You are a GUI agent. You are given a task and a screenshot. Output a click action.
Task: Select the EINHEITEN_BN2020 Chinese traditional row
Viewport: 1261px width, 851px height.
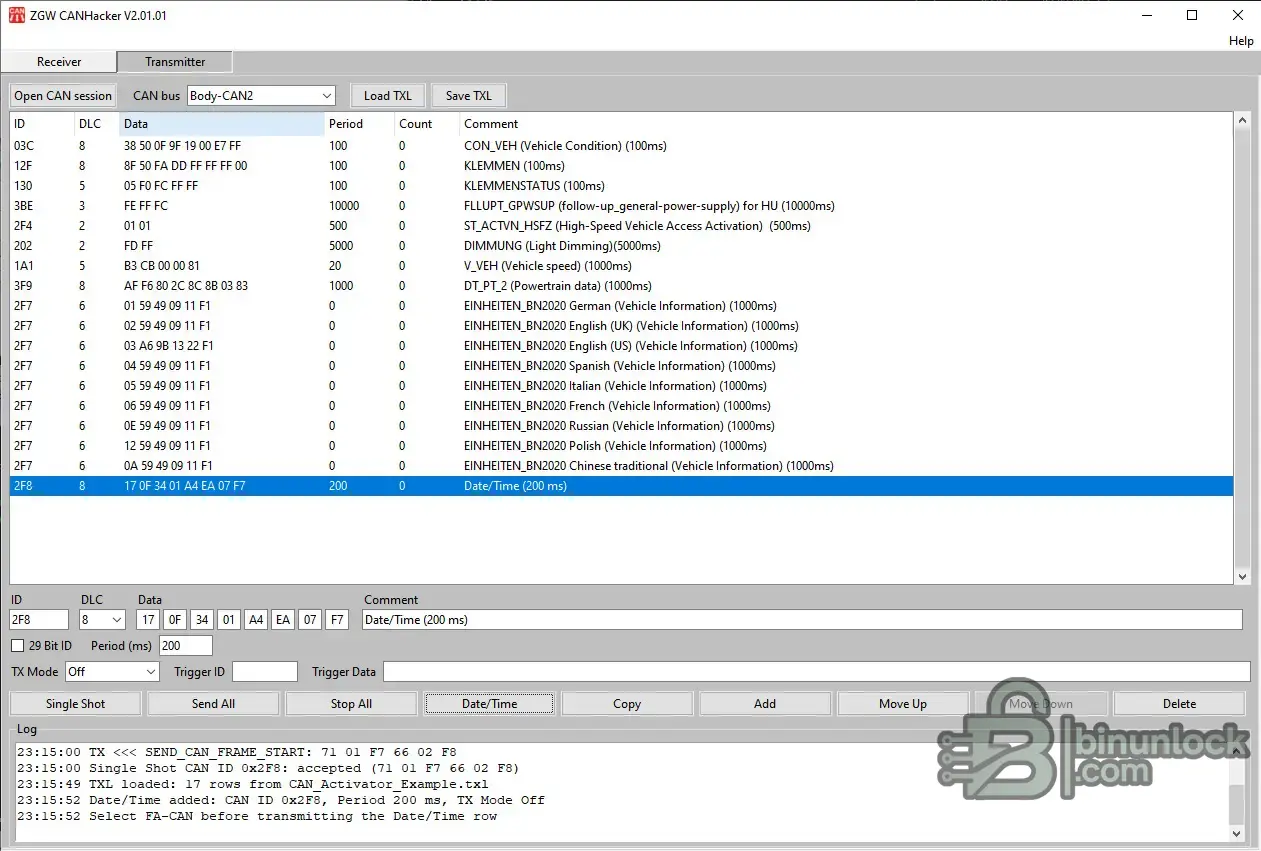coord(621,466)
